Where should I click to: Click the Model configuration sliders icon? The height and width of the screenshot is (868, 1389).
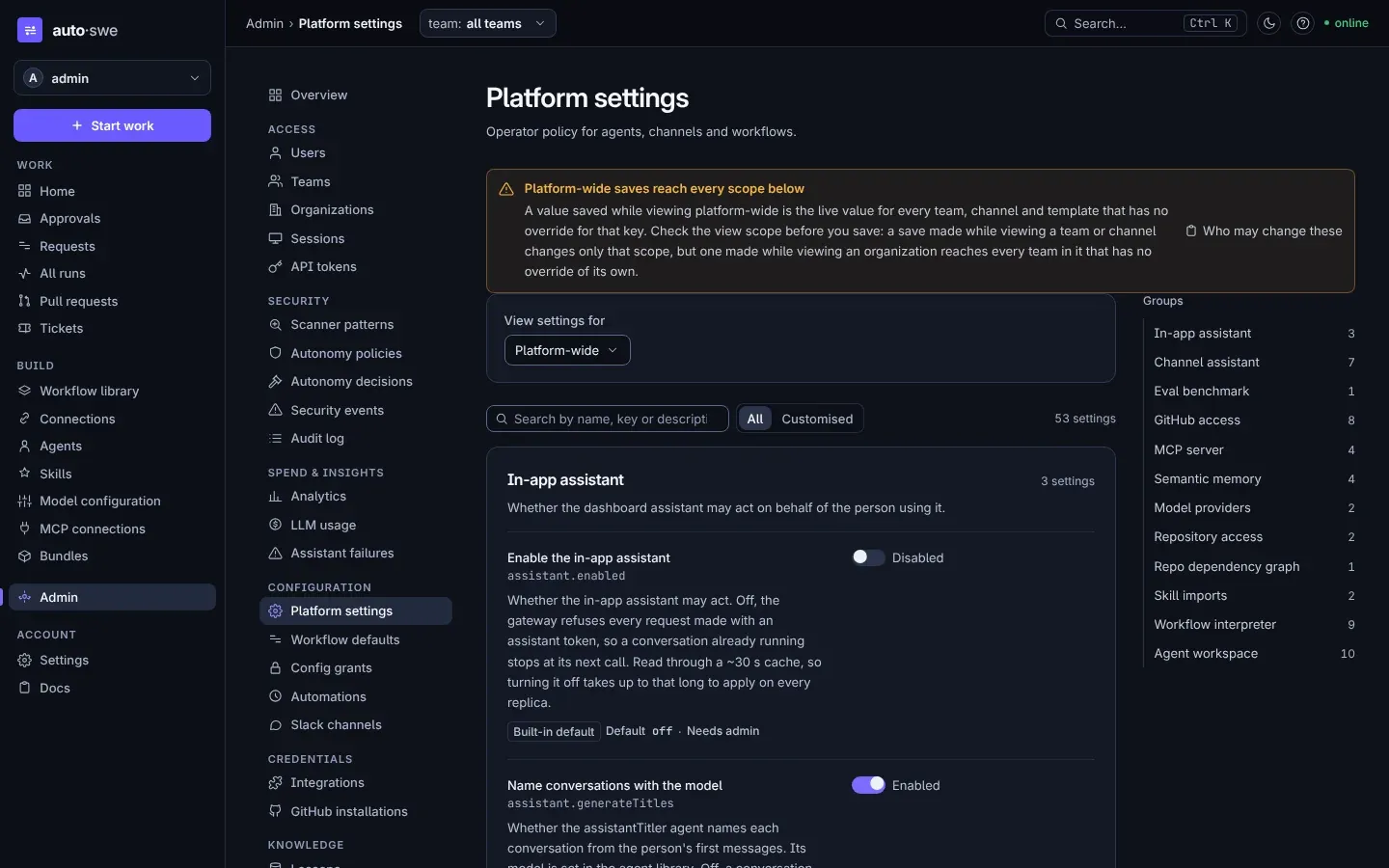pos(24,502)
